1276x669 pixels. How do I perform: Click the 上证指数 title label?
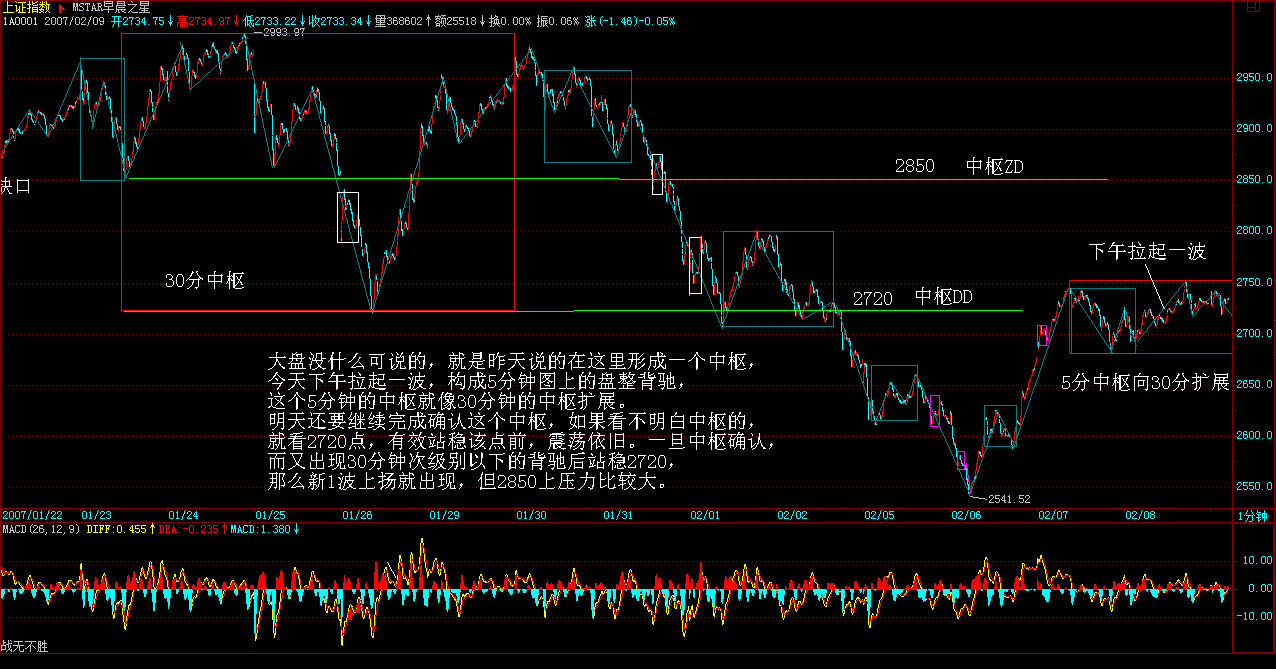tap(27, 7)
